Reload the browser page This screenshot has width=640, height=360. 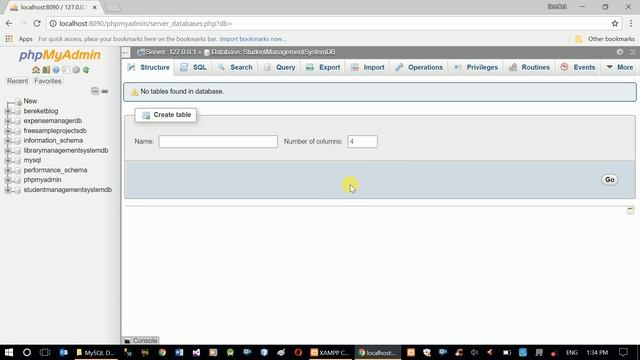(37, 24)
